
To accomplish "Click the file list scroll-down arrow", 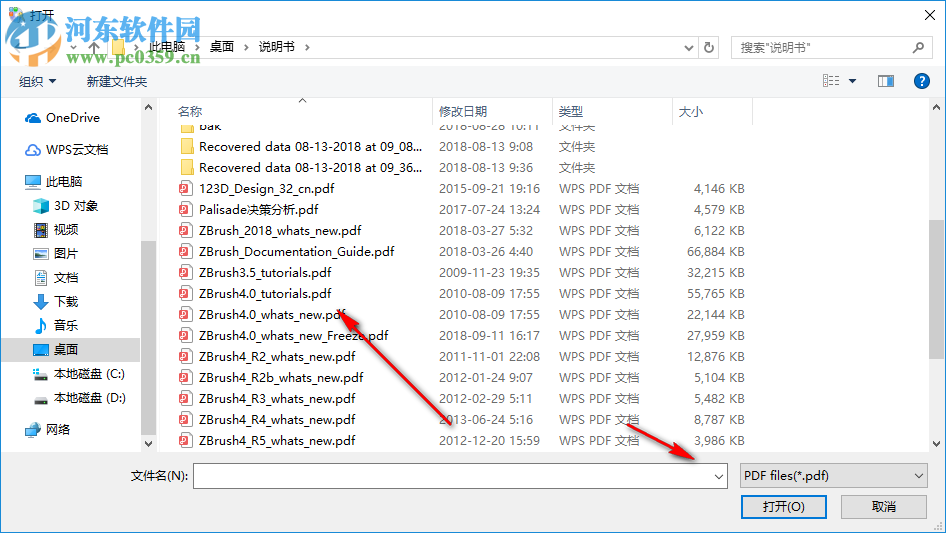I will click(936, 444).
